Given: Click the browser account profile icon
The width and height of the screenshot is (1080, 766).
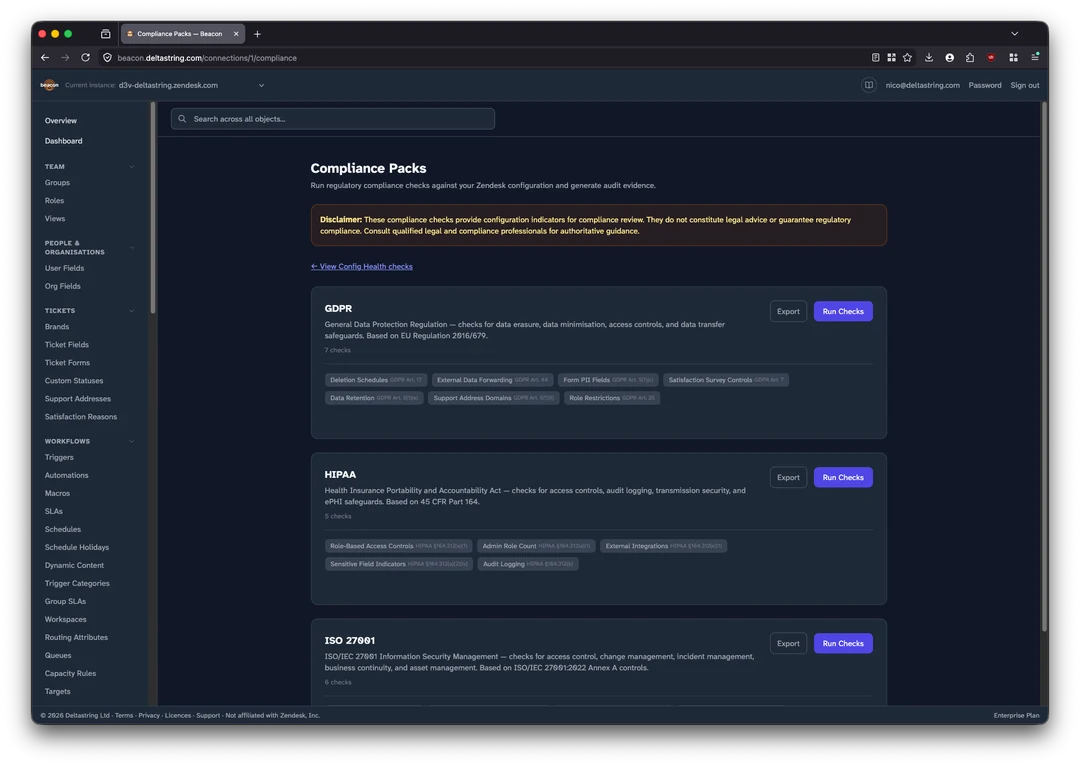Looking at the screenshot, I should click(950, 58).
